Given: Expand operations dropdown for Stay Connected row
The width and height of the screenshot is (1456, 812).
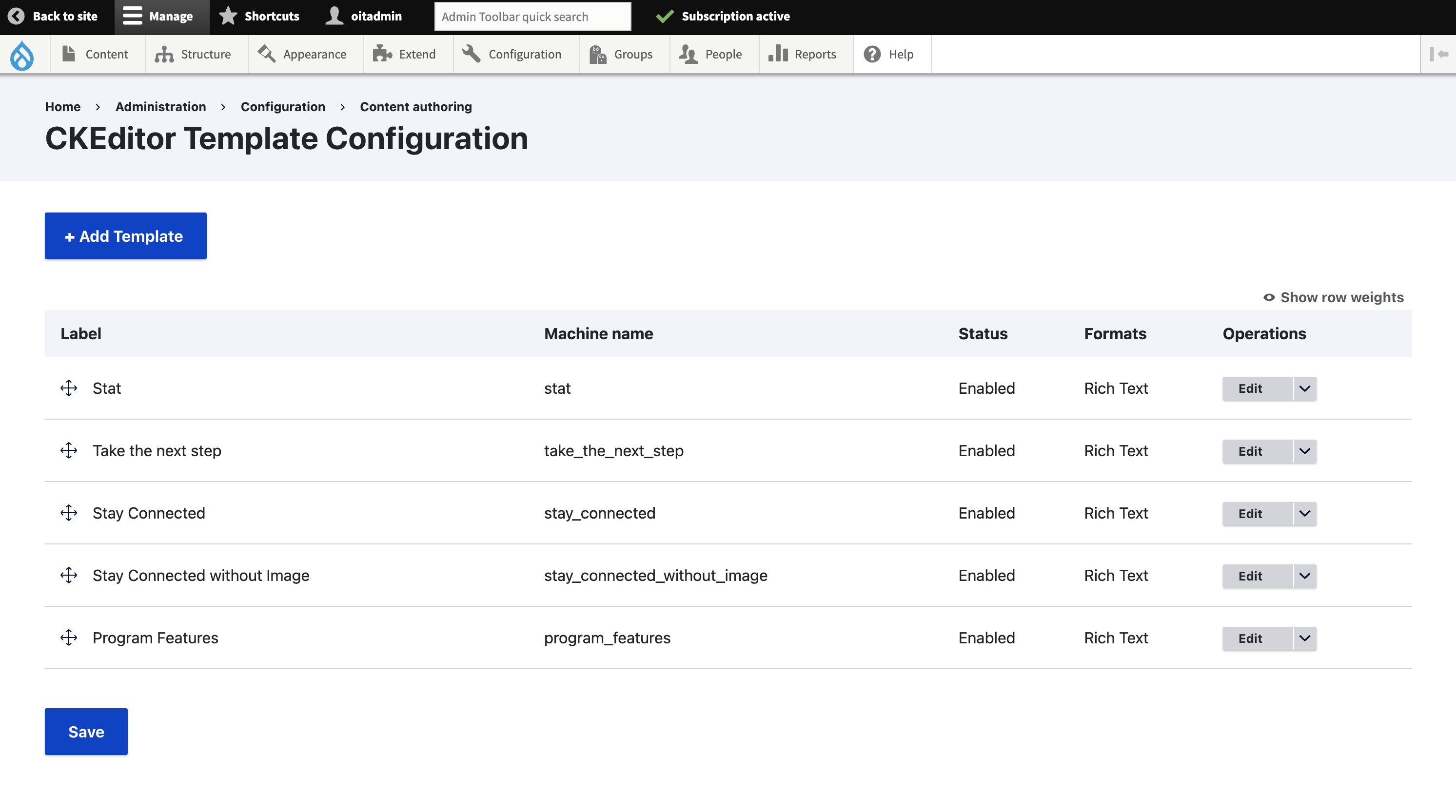Looking at the screenshot, I should pos(1304,514).
